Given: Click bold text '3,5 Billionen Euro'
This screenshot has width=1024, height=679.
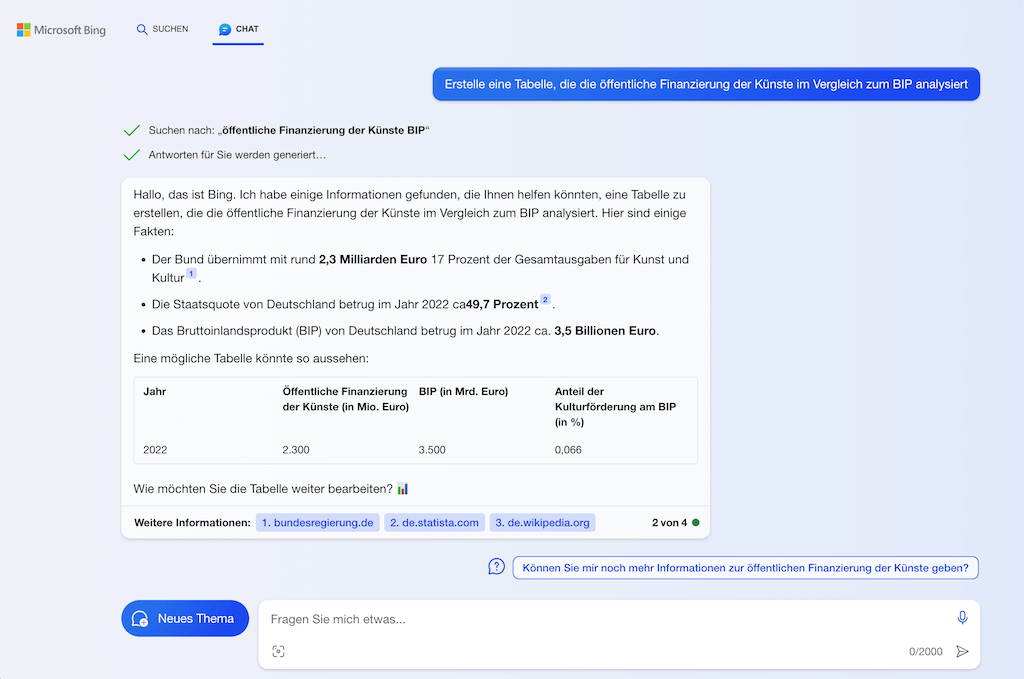Looking at the screenshot, I should (605, 331).
